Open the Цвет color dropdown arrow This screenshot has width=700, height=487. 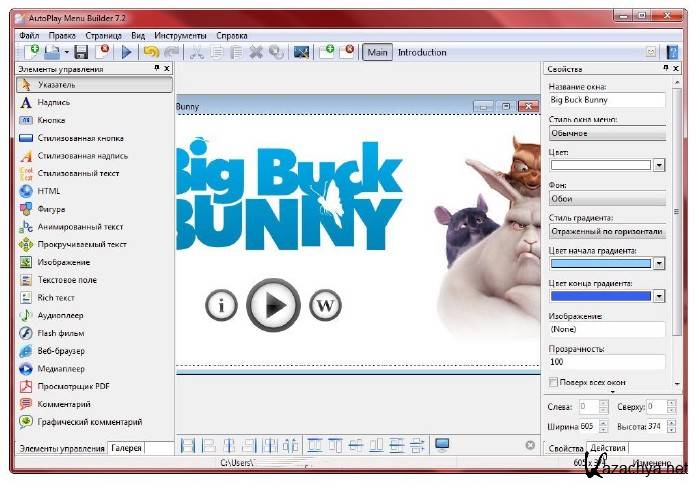(659, 166)
